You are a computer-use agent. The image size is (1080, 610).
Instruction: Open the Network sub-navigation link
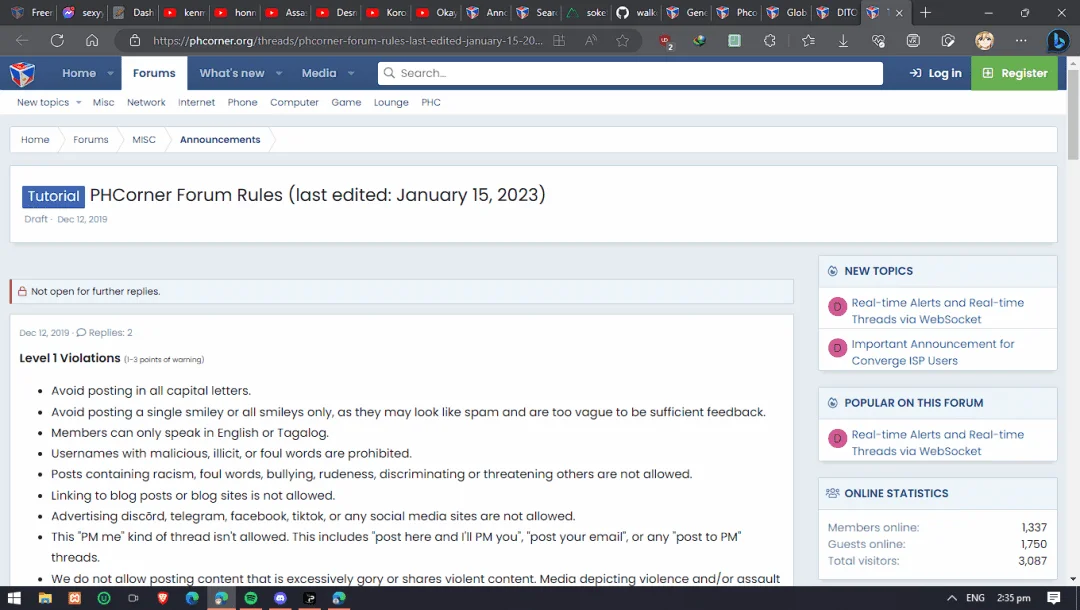pyautogui.click(x=146, y=103)
